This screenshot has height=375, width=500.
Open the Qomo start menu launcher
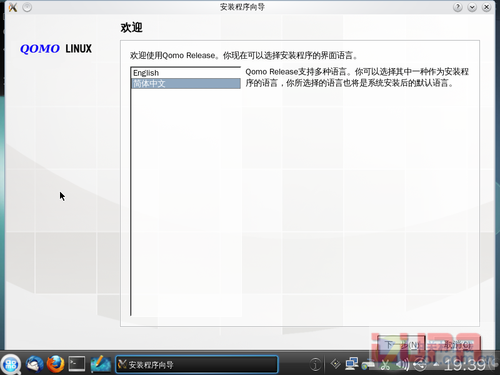click(11, 364)
